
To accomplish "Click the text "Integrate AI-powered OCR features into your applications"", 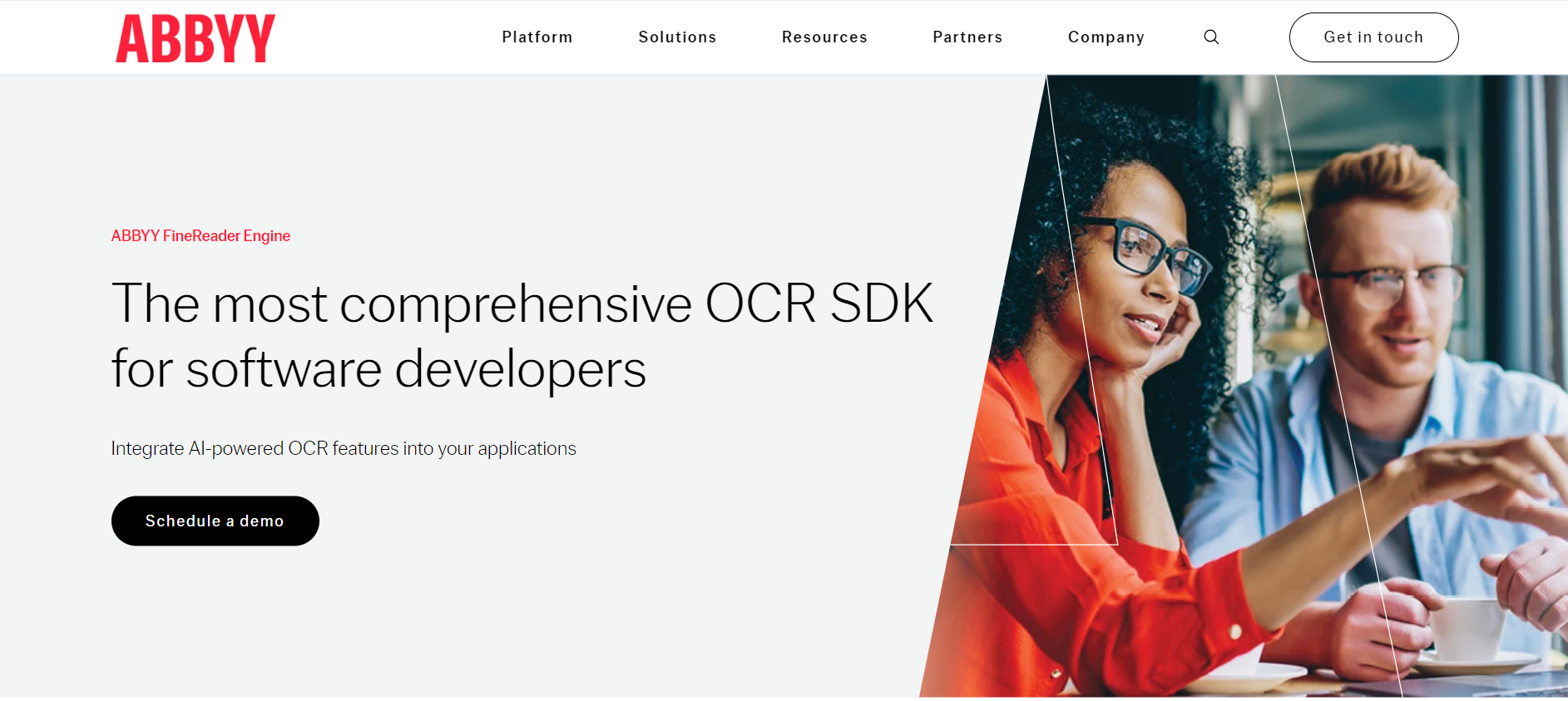I will (344, 449).
